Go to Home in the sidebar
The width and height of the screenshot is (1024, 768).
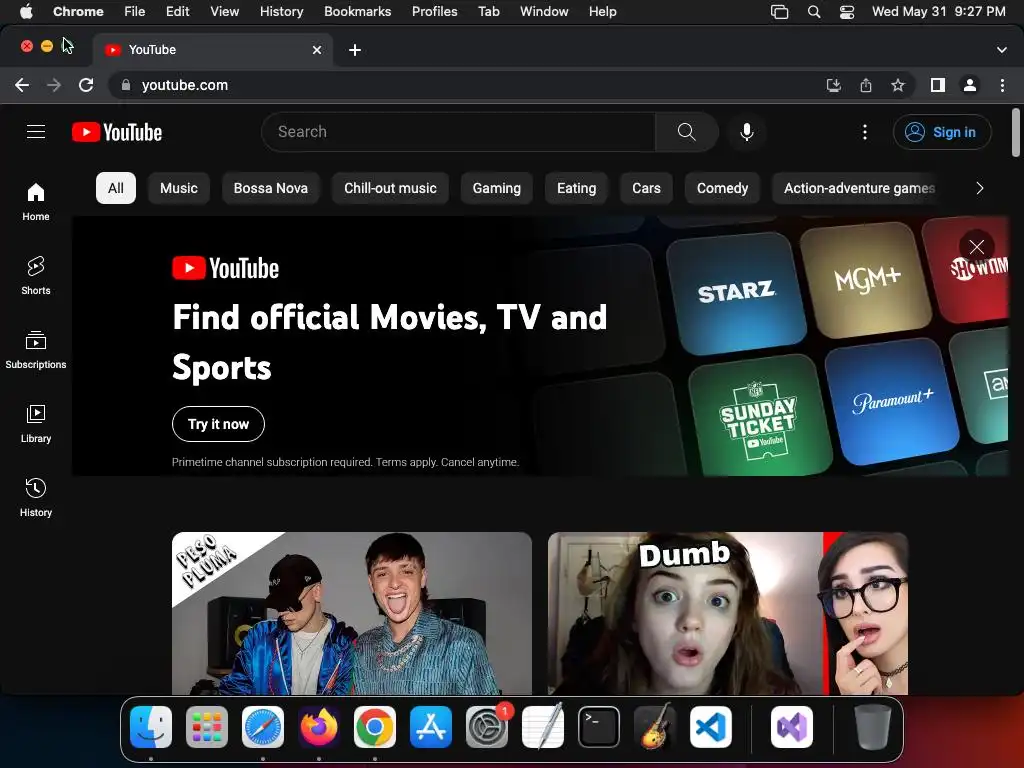tap(36, 202)
